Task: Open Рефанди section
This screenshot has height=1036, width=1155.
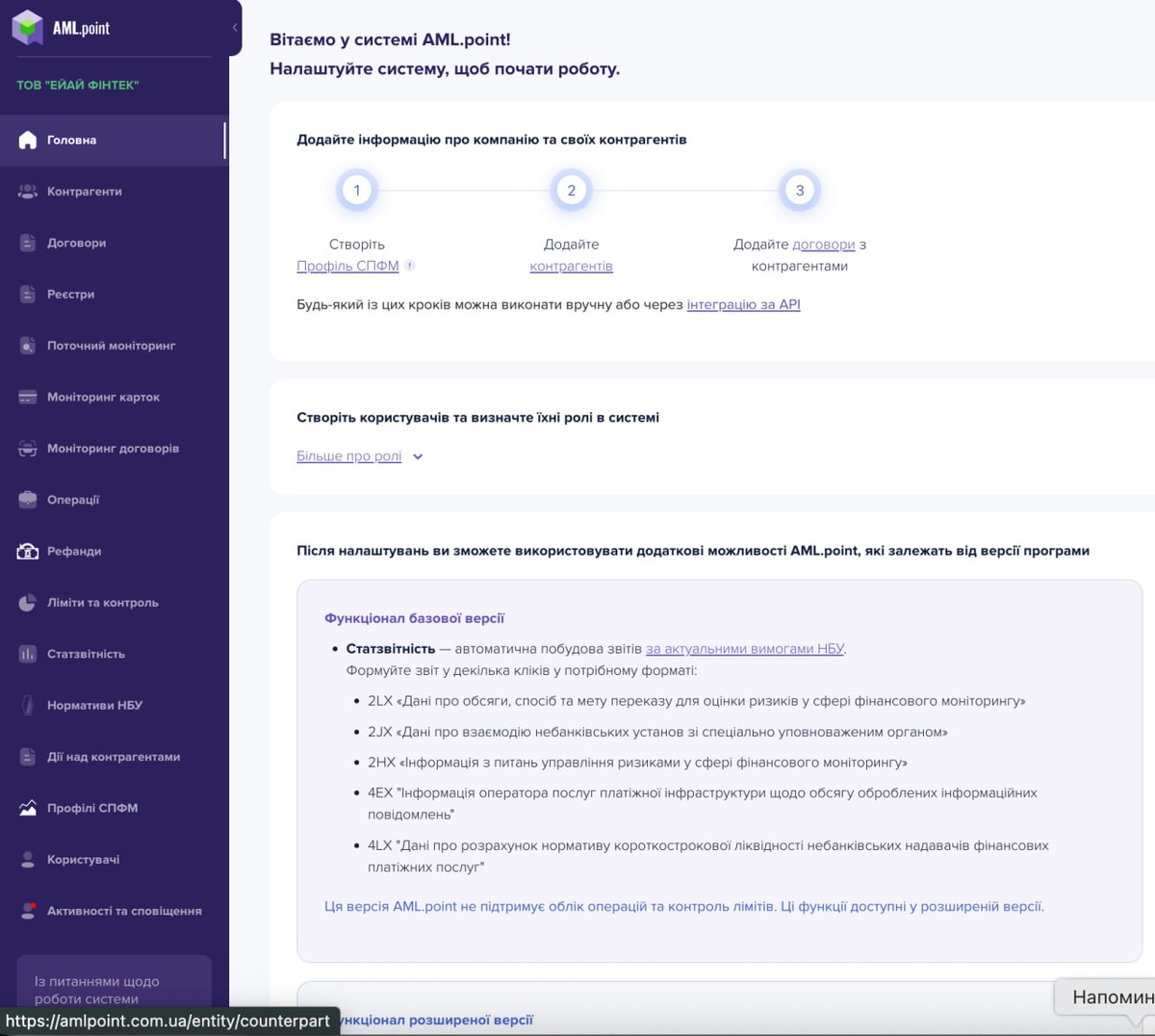Action: pyautogui.click(x=114, y=552)
